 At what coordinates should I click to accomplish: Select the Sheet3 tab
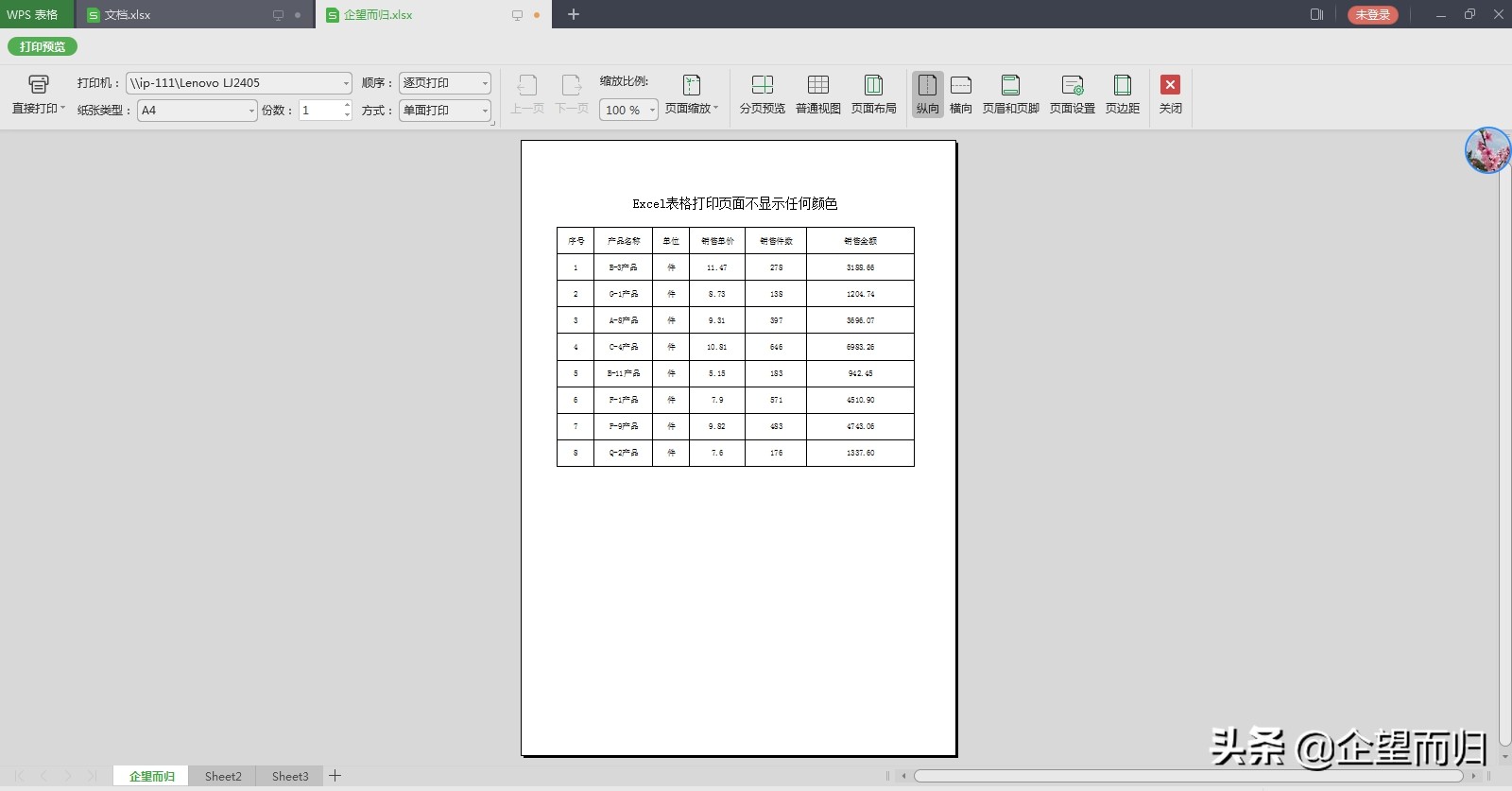[x=290, y=776]
